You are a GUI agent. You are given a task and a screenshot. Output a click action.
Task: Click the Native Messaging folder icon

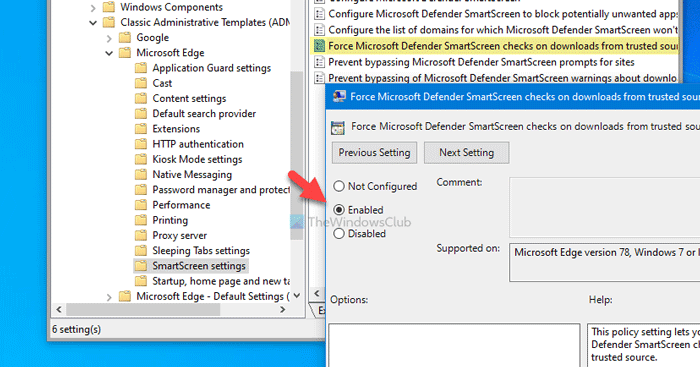tap(141, 174)
